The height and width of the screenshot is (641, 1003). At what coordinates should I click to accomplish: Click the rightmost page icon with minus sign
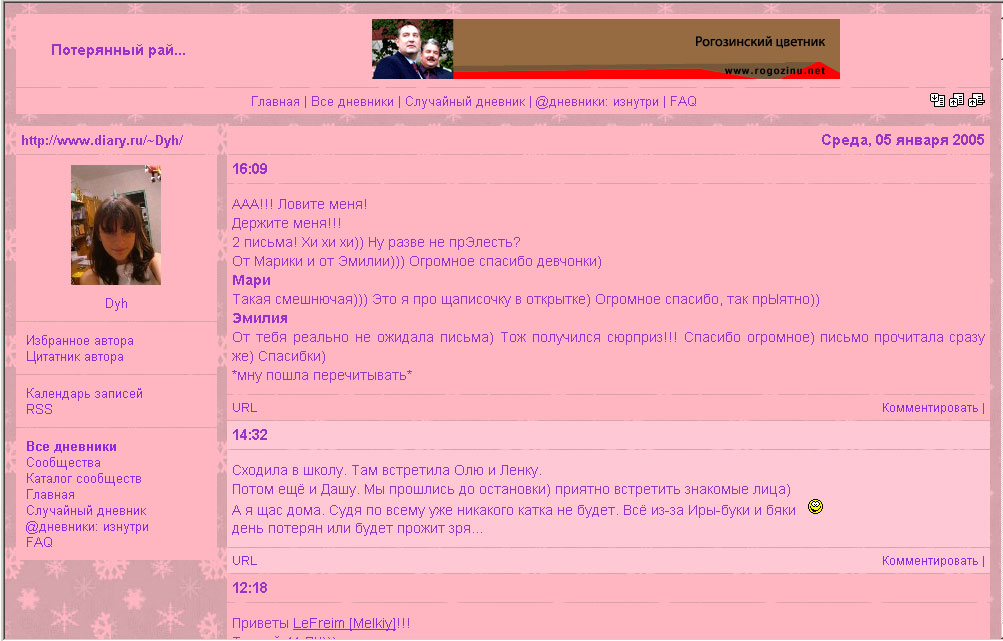(977, 100)
